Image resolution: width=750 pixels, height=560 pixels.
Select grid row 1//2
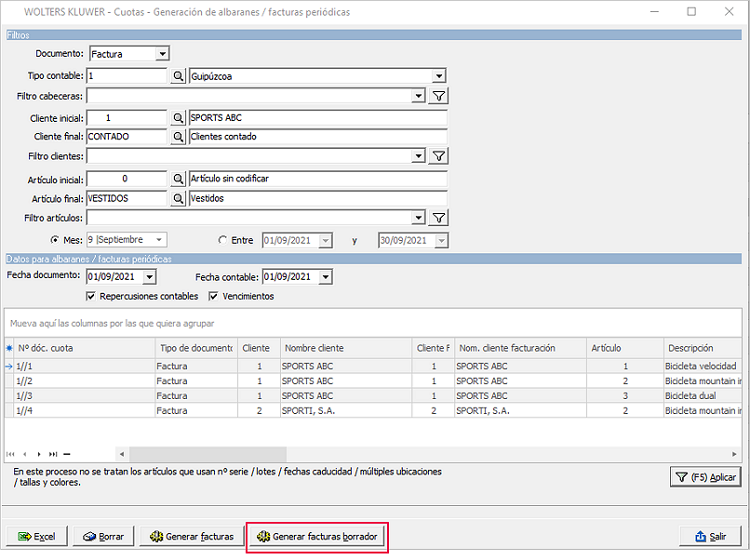[x=373, y=381]
